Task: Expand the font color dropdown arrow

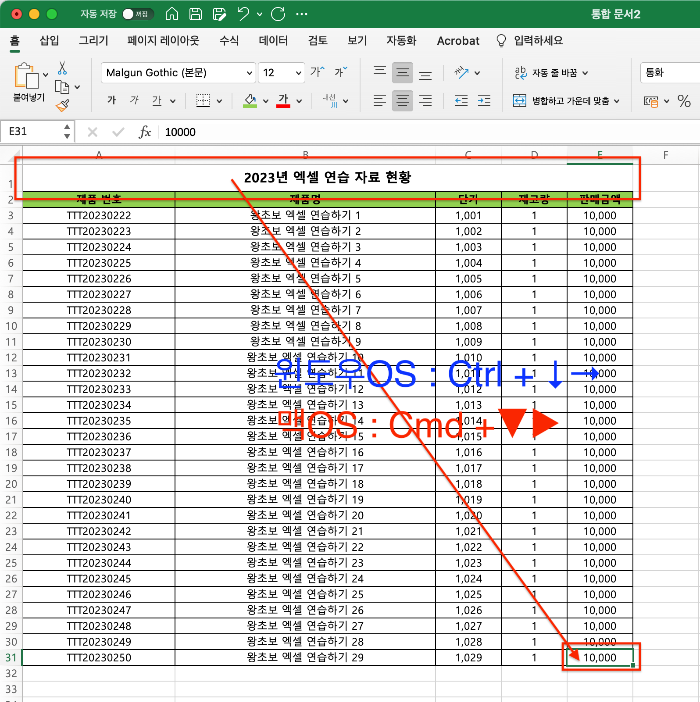Action: tap(299, 101)
